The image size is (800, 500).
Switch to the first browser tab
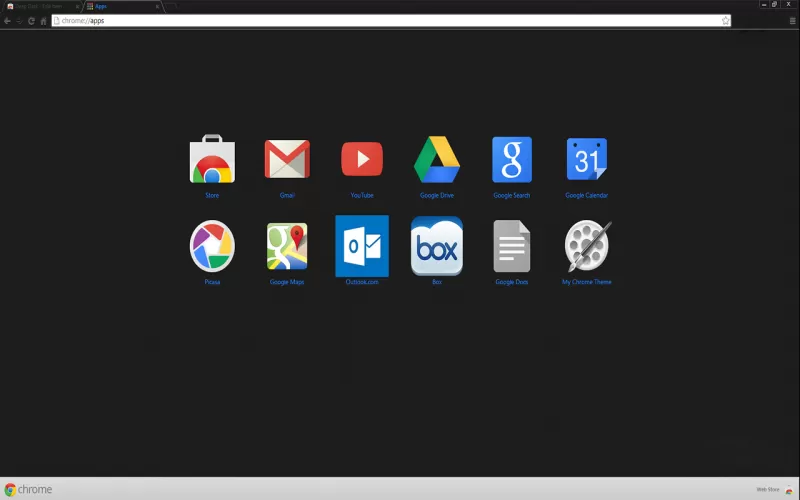coord(40,6)
